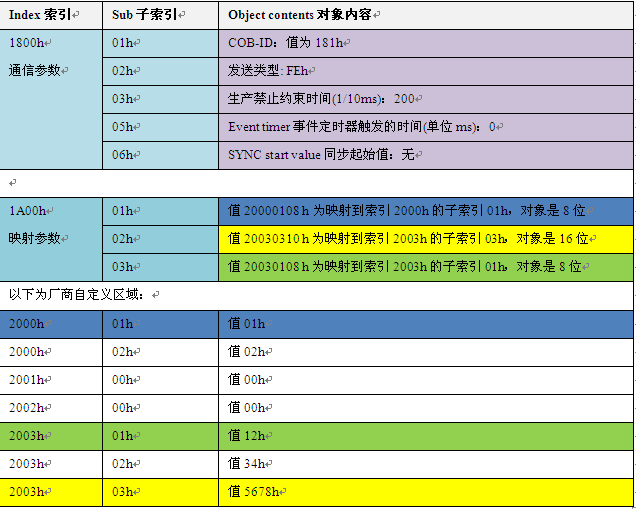
Task: Click the yellow '2003h' index cell
Action: 51,492
